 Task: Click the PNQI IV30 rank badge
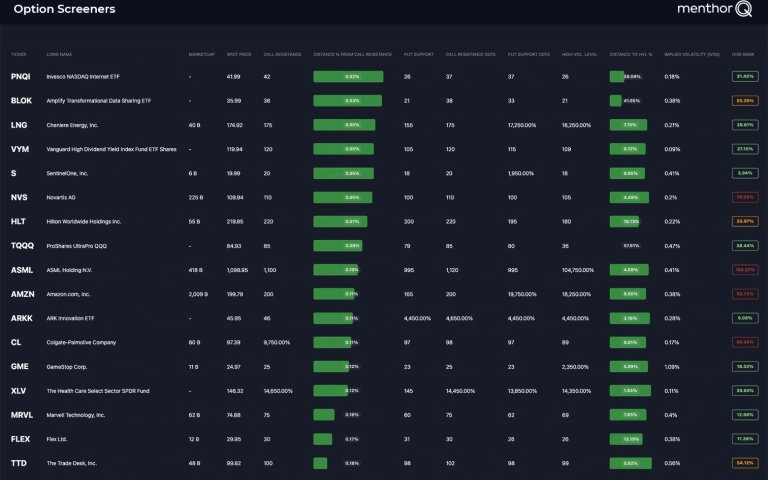tap(745, 76)
